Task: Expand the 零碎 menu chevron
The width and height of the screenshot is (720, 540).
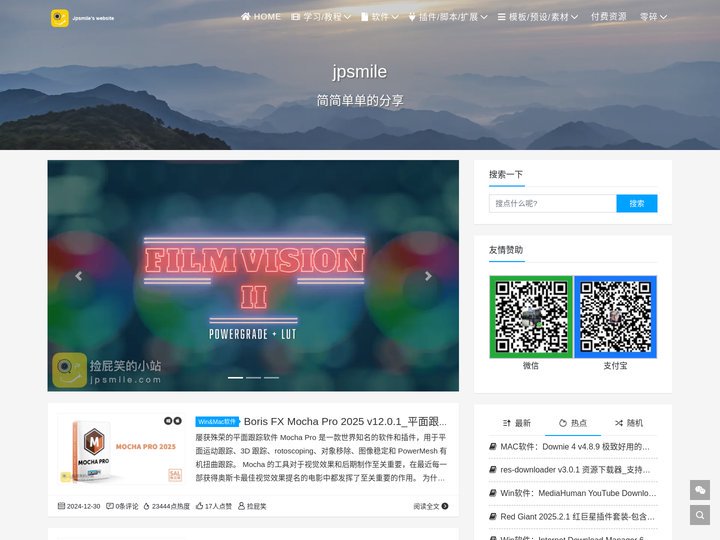Action: (664, 17)
